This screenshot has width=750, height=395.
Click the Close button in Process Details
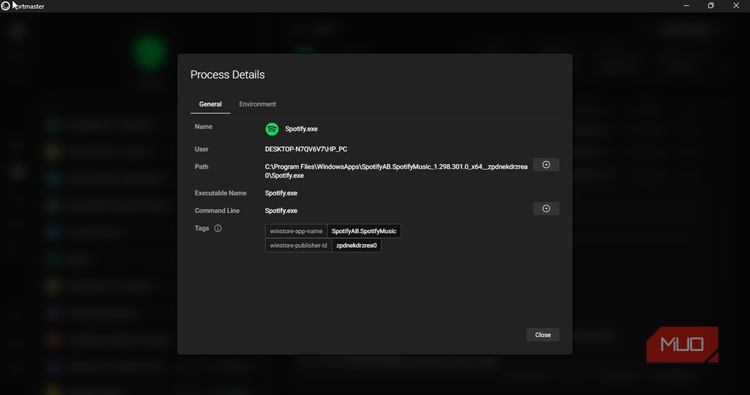click(x=543, y=335)
